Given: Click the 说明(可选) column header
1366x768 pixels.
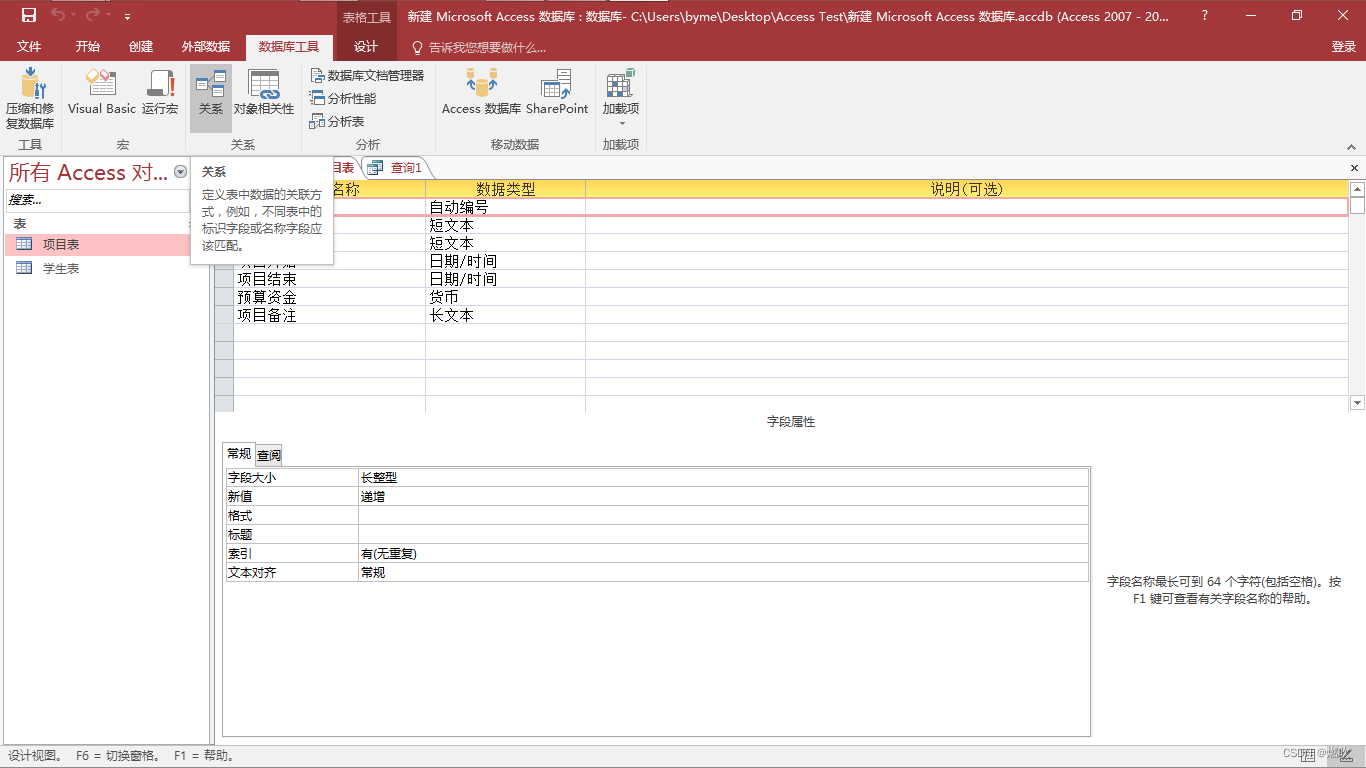Looking at the screenshot, I should pos(966,189).
